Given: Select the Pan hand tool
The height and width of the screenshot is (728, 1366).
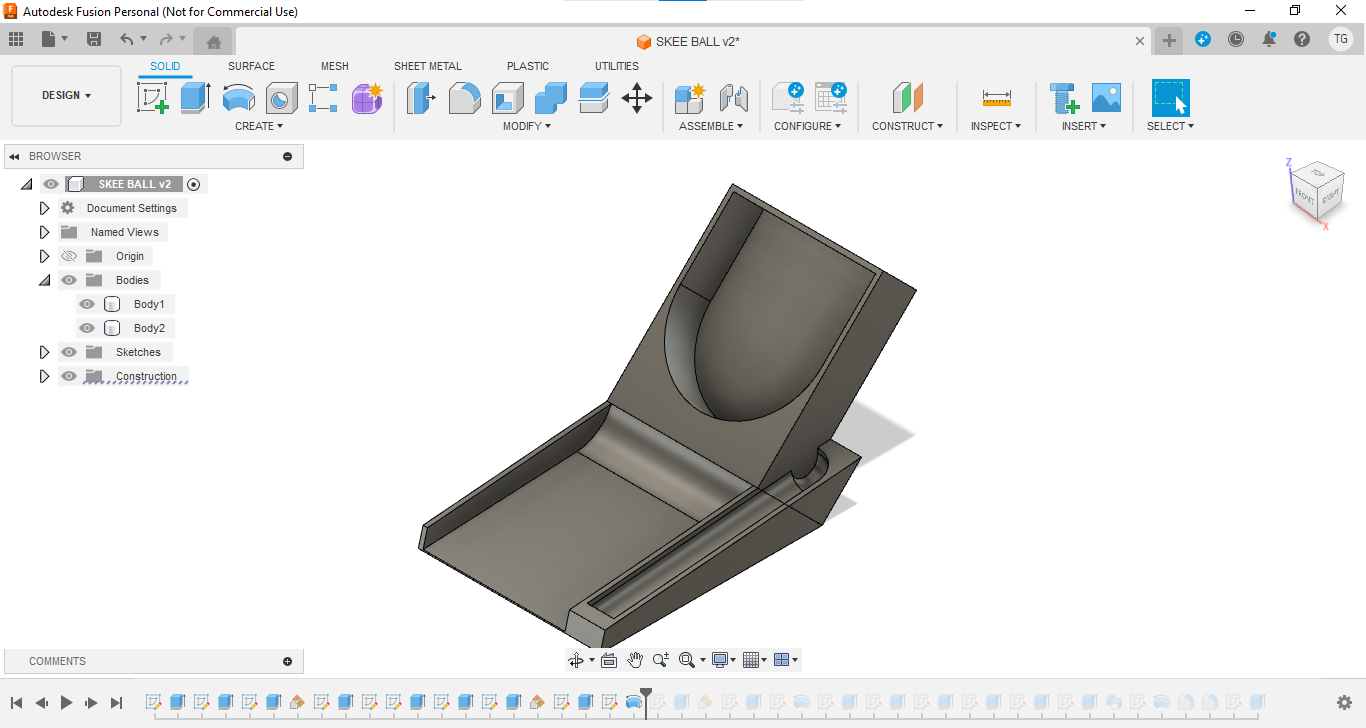Looking at the screenshot, I should (635, 659).
